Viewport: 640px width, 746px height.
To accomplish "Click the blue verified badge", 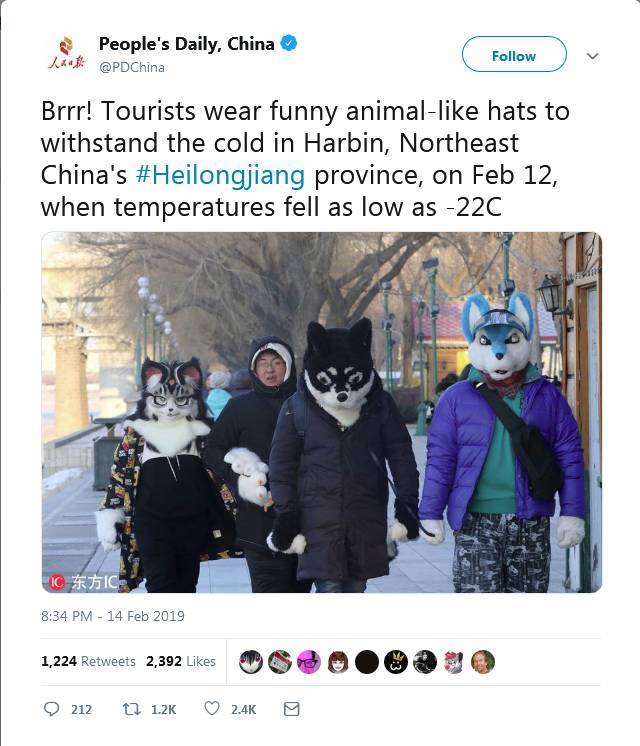I will (289, 43).
